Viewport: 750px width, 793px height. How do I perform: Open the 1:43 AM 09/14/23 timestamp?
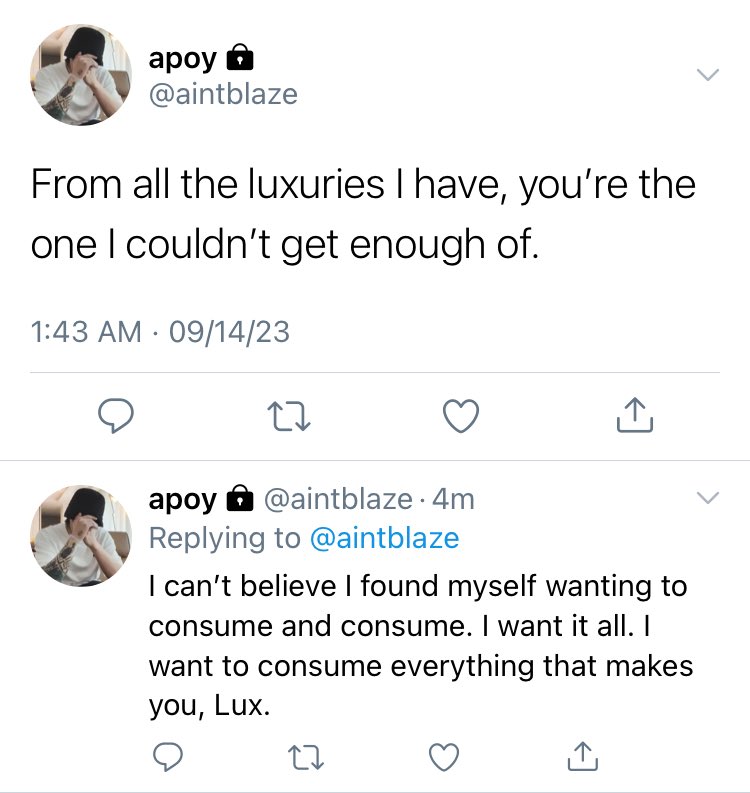(x=160, y=332)
